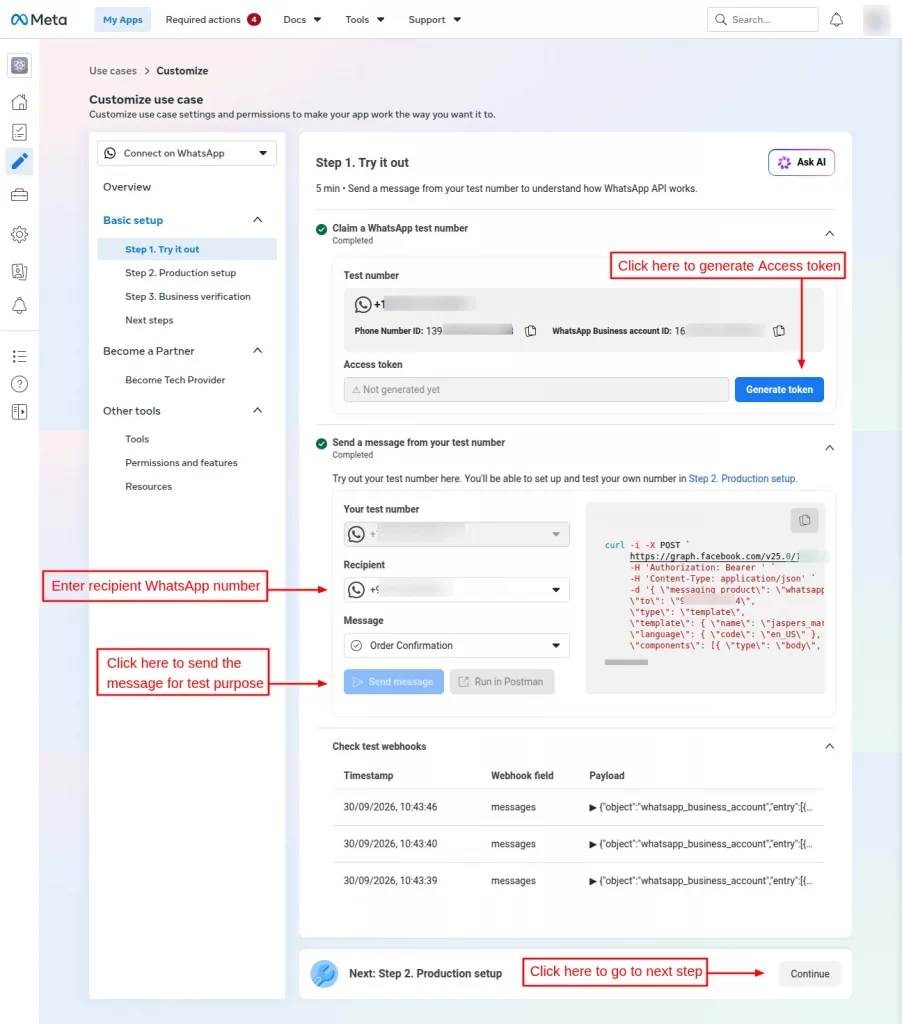
Task: Open the user profile avatar
Action: [x=876, y=20]
